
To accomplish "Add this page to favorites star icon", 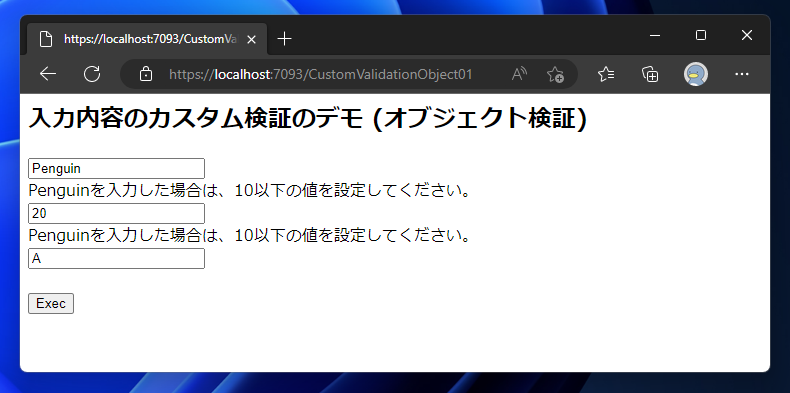I will click(x=555, y=74).
